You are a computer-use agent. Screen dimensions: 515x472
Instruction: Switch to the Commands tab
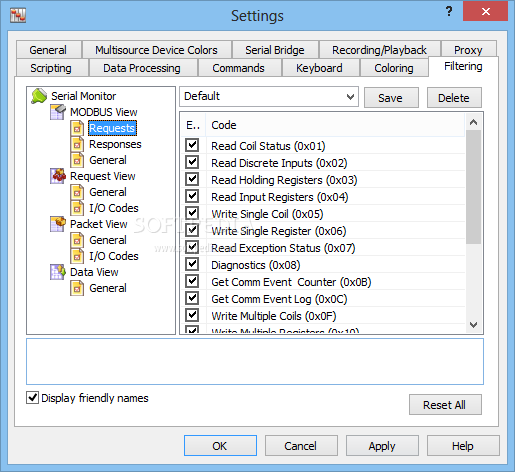239,68
